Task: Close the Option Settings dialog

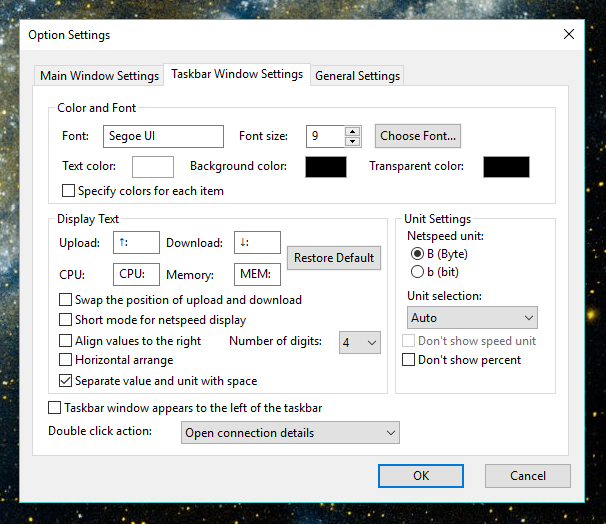Action: click(x=569, y=34)
